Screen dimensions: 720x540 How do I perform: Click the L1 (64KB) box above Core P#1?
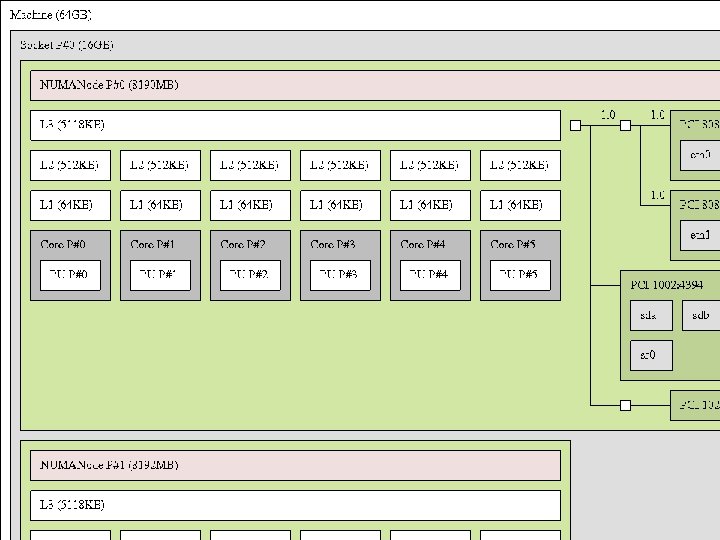[x=160, y=205]
